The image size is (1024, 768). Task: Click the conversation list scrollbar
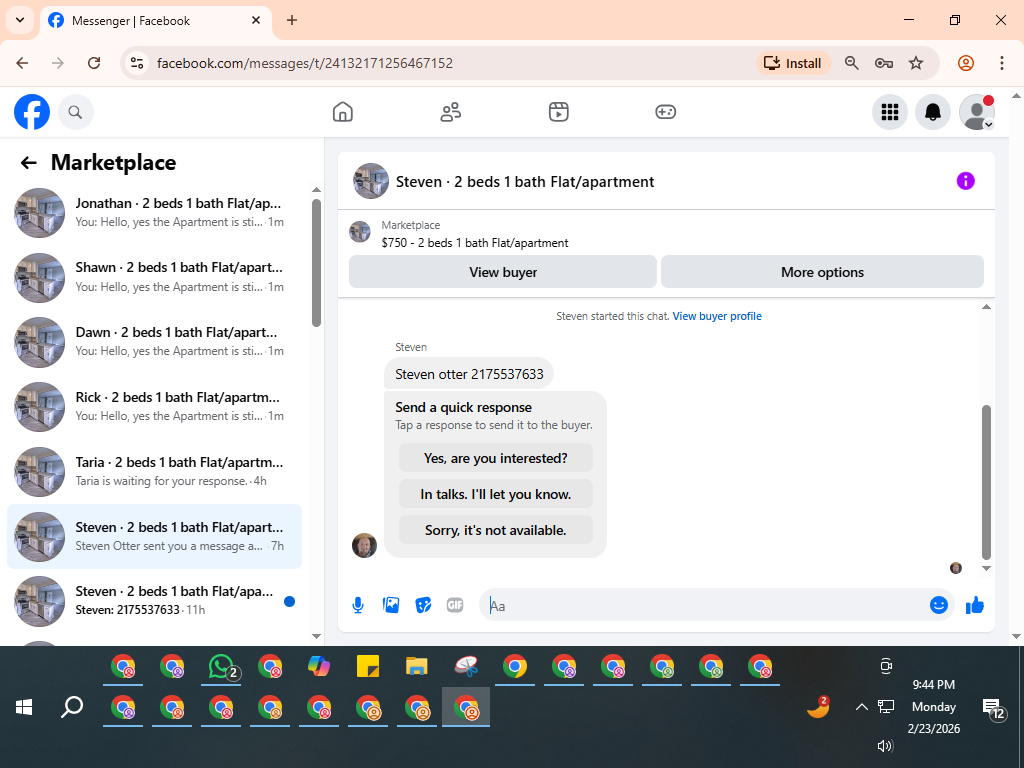(x=316, y=263)
